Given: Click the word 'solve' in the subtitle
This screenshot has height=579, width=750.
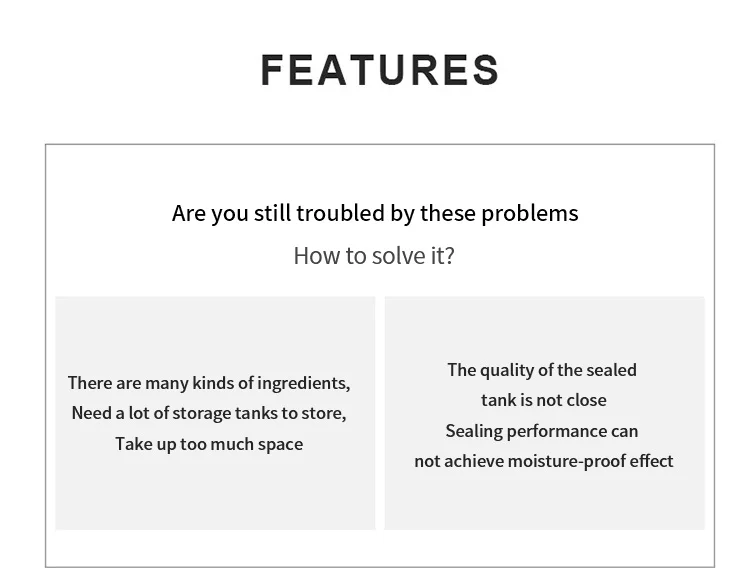Looking at the screenshot, I should pyautogui.click(x=399, y=256).
